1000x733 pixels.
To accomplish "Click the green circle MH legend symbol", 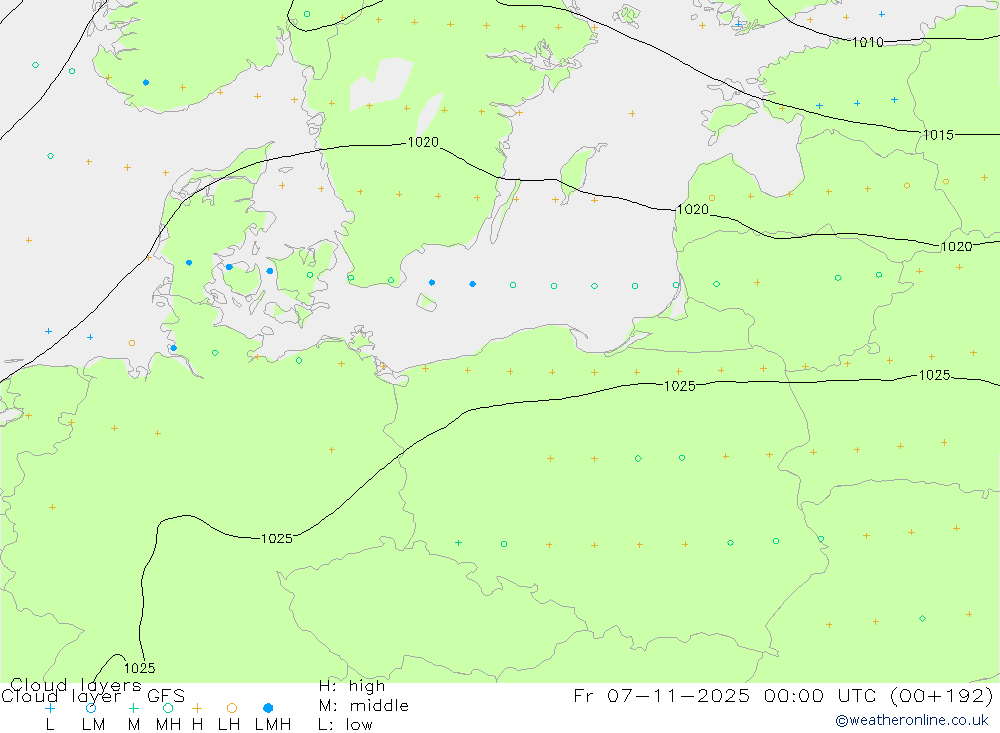I will pos(168,708).
